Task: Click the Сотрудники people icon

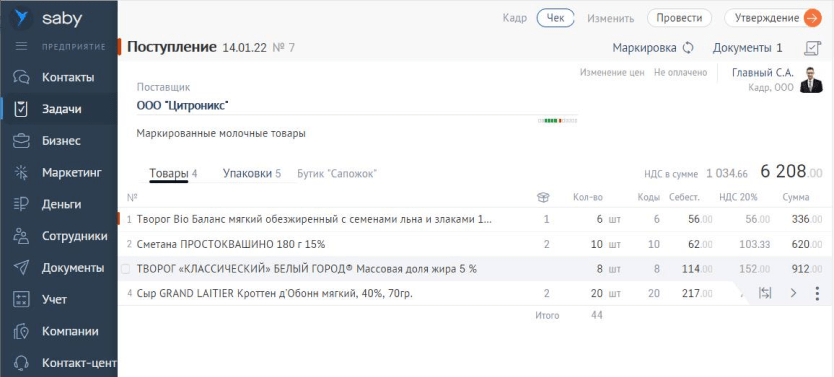Action: (21, 236)
